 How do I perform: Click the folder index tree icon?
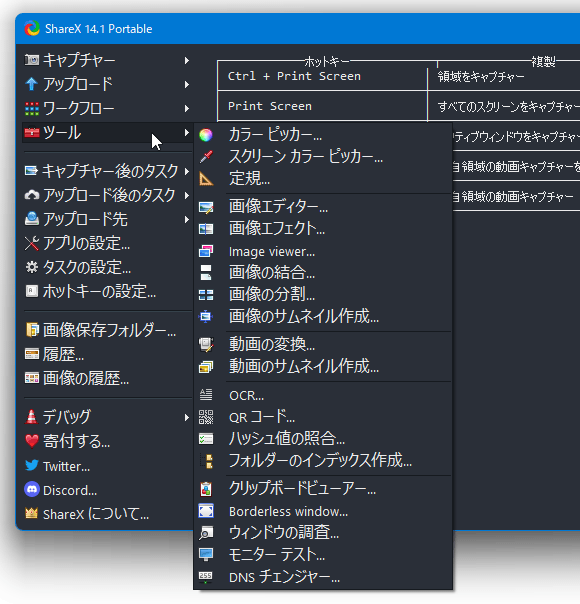pyautogui.click(x=206, y=461)
